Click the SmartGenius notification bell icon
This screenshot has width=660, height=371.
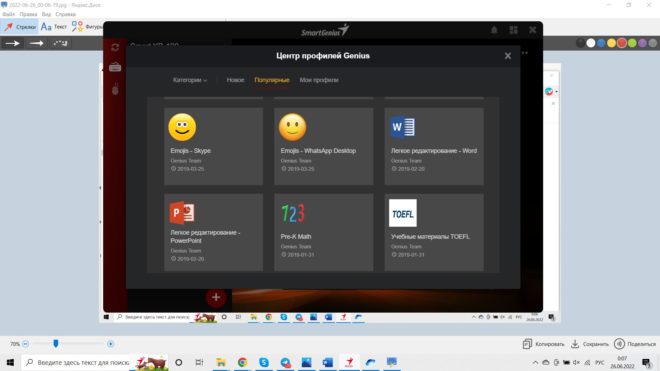494,30
